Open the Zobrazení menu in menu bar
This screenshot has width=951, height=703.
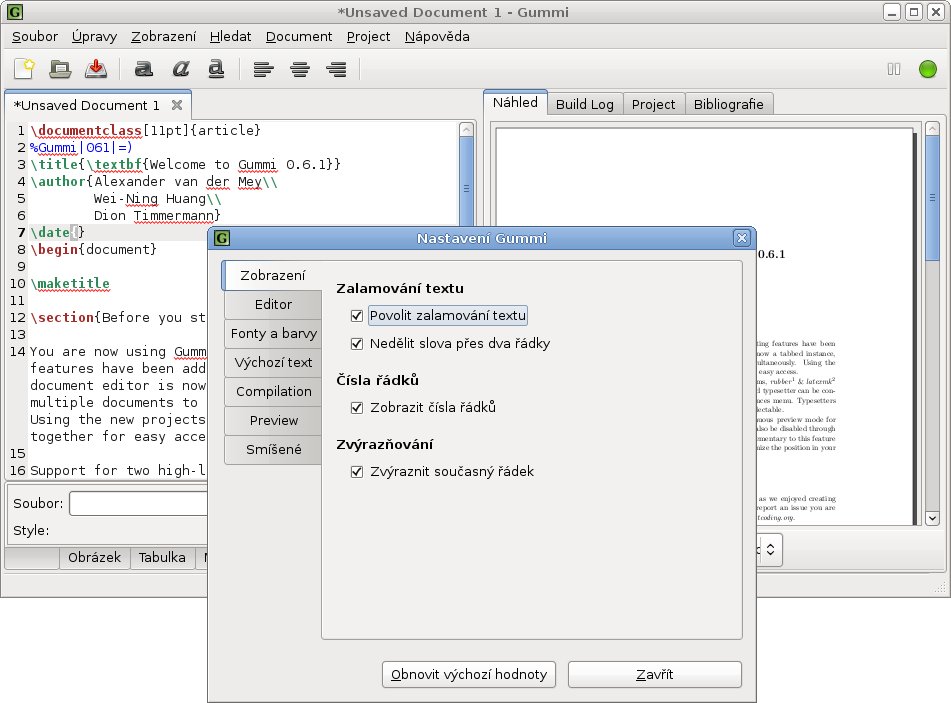click(x=164, y=36)
